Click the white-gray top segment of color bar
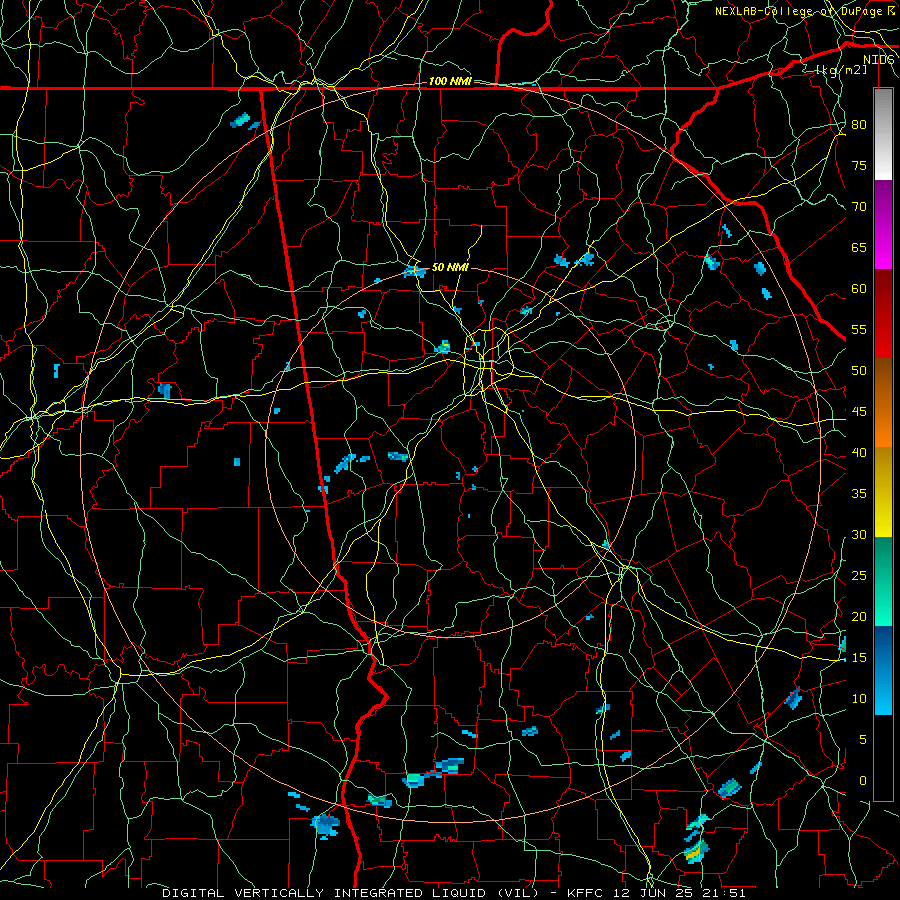The image size is (900, 900). pos(883,134)
